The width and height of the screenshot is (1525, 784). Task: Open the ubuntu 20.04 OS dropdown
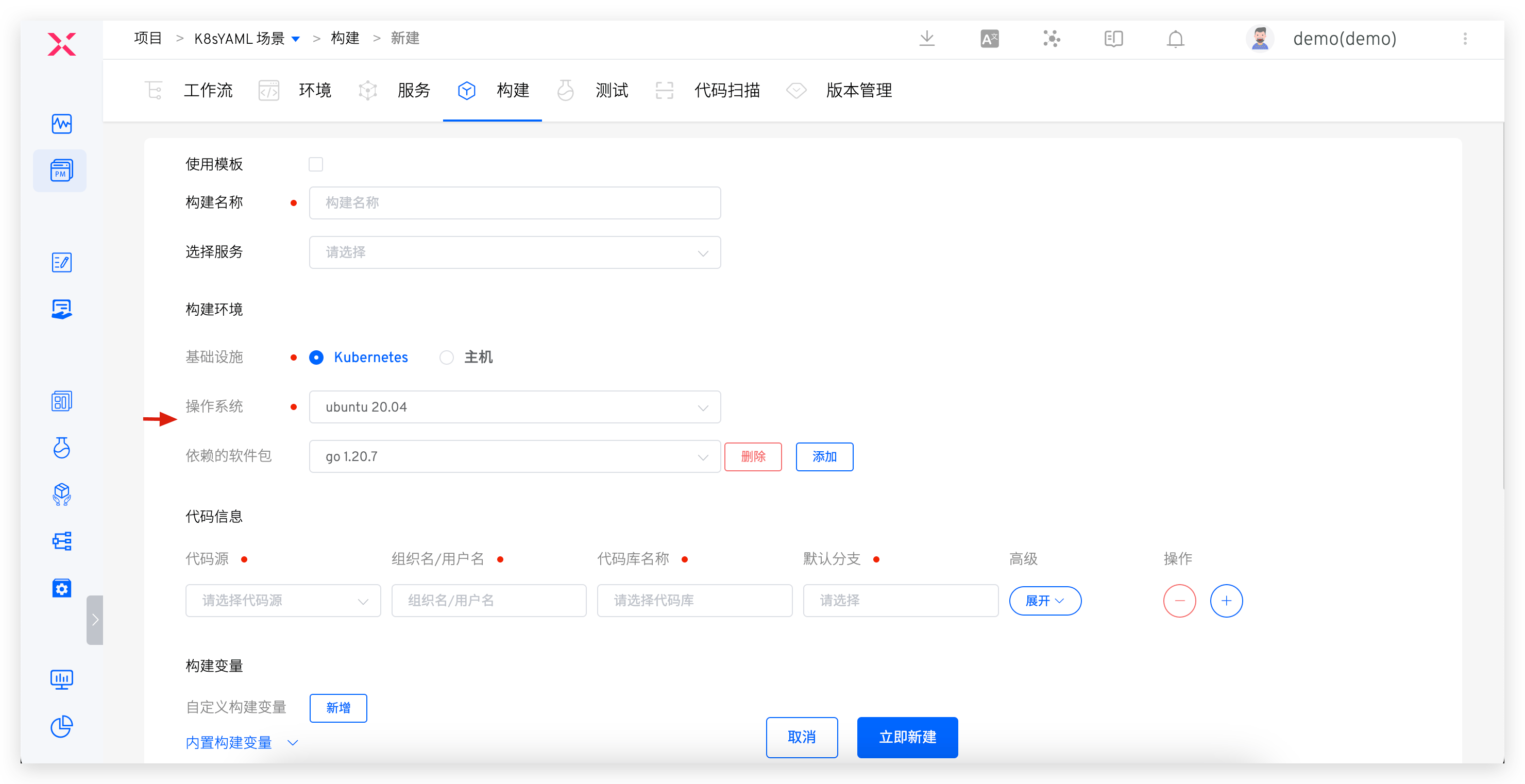pos(515,407)
